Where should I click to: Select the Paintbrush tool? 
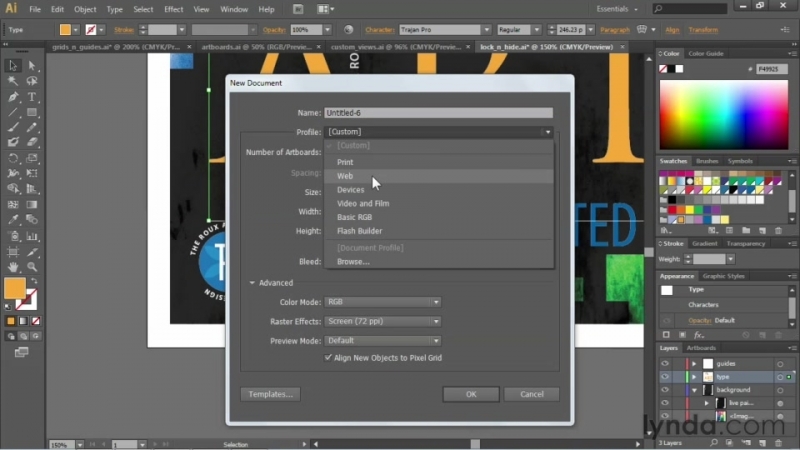pos(13,127)
